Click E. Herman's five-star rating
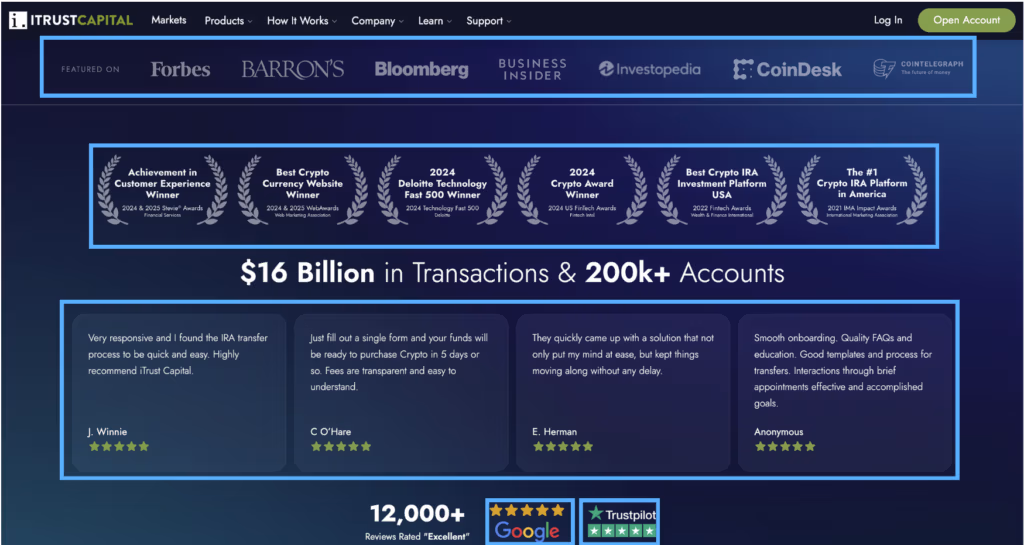 [563, 446]
